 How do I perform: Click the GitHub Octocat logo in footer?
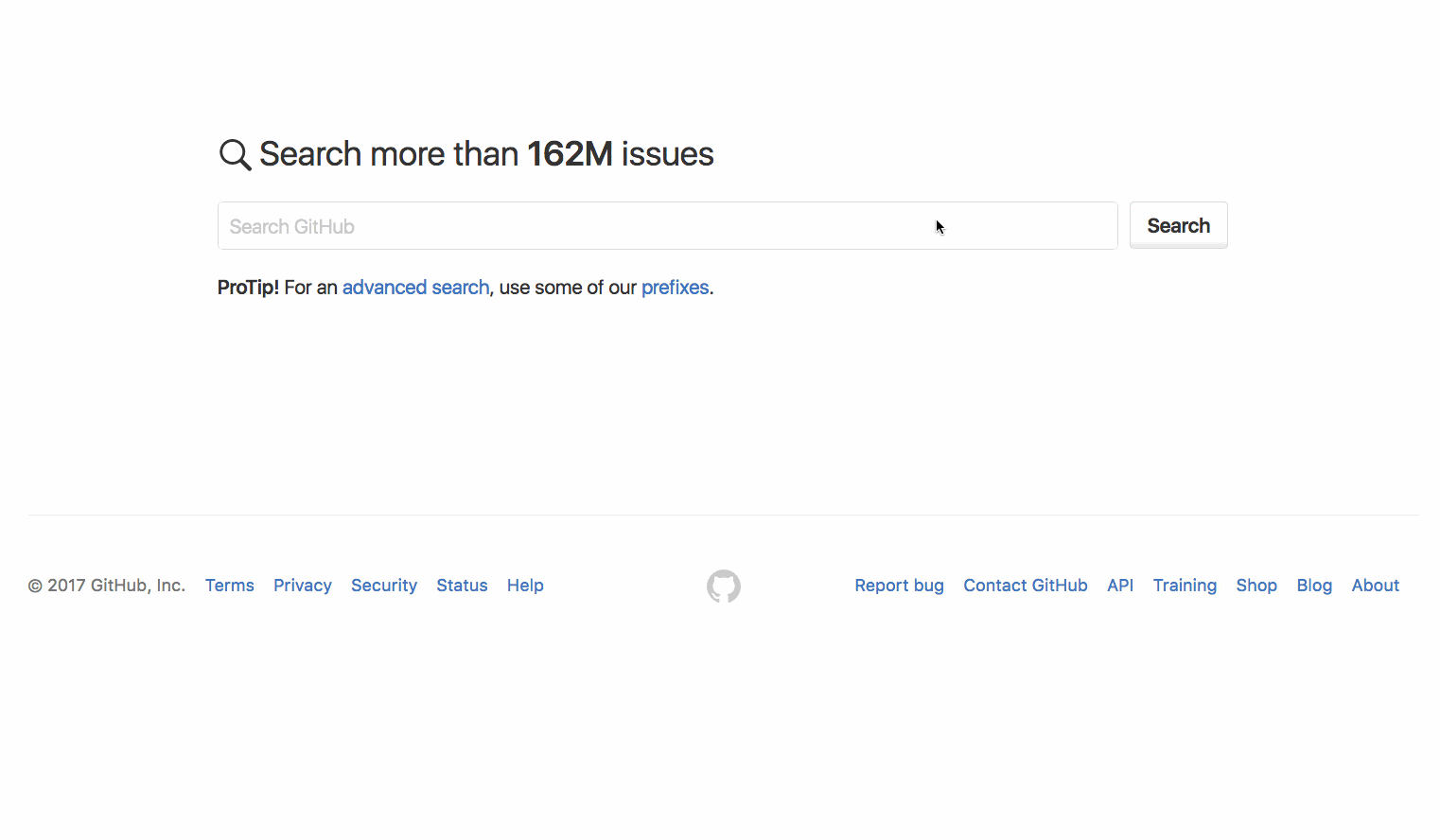point(724,586)
